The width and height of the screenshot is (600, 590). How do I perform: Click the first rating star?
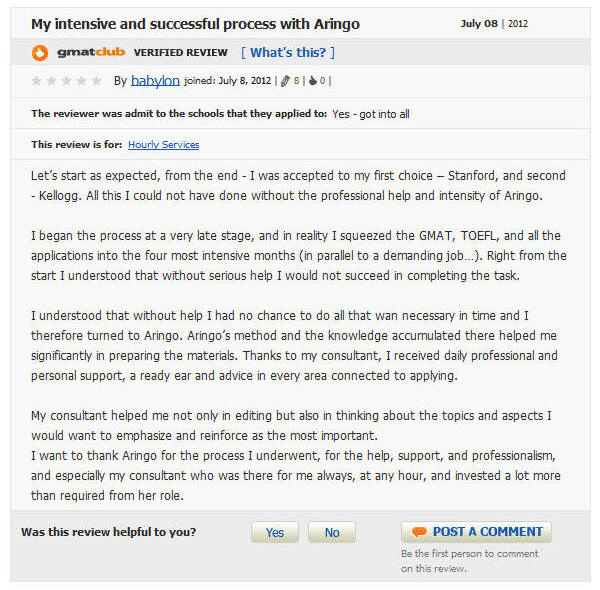tap(36, 81)
